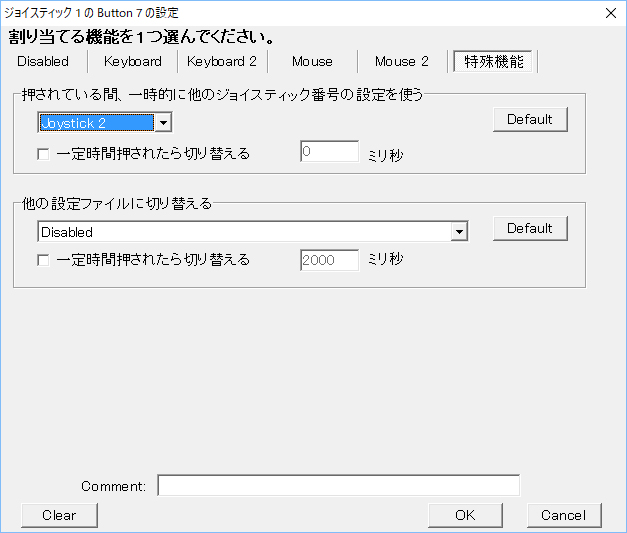Open the Keyboard tab
Screen dimensions: 627x533
[x=133, y=62]
